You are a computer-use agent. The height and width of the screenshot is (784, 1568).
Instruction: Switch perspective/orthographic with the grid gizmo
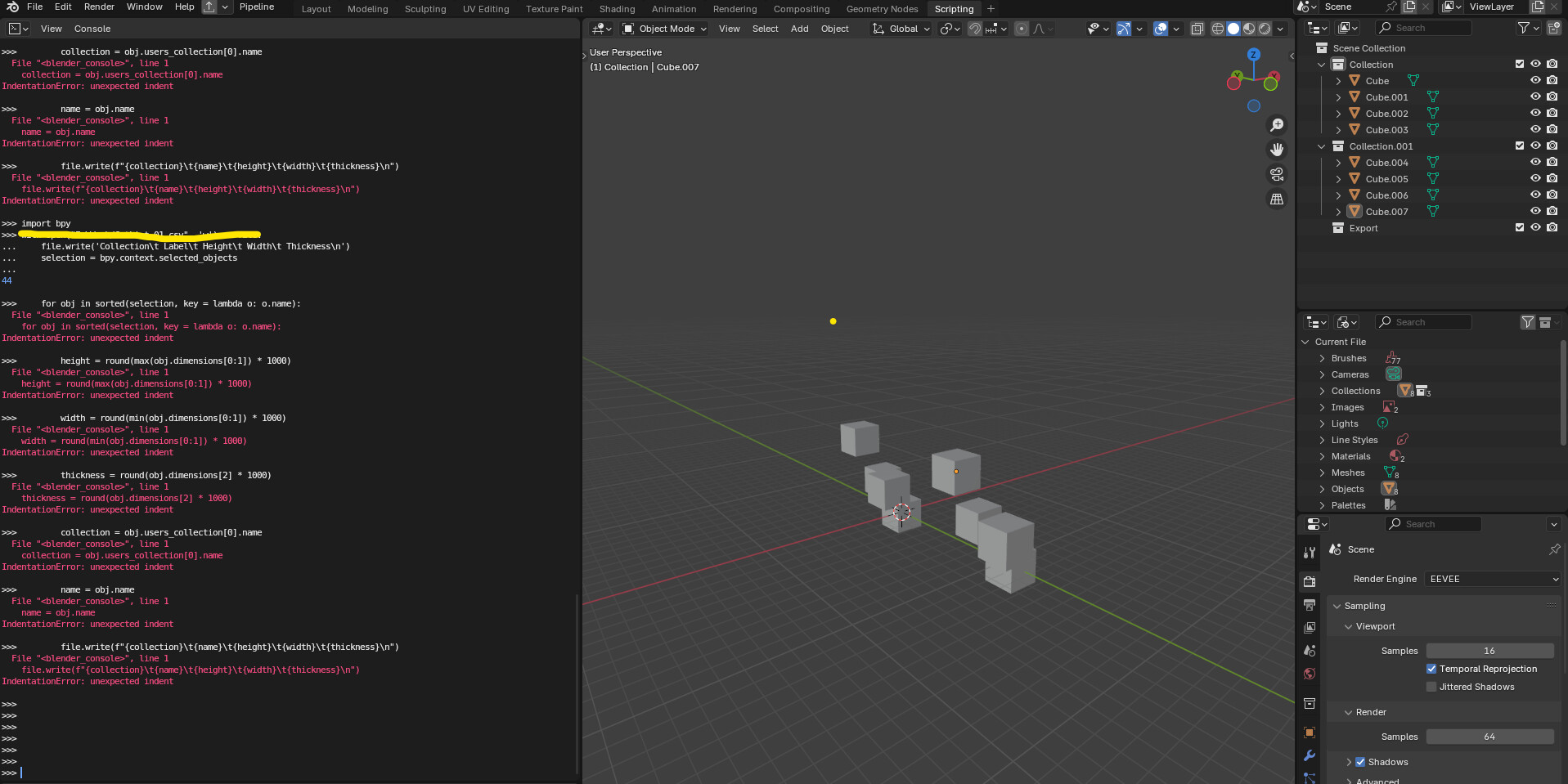coord(1276,199)
